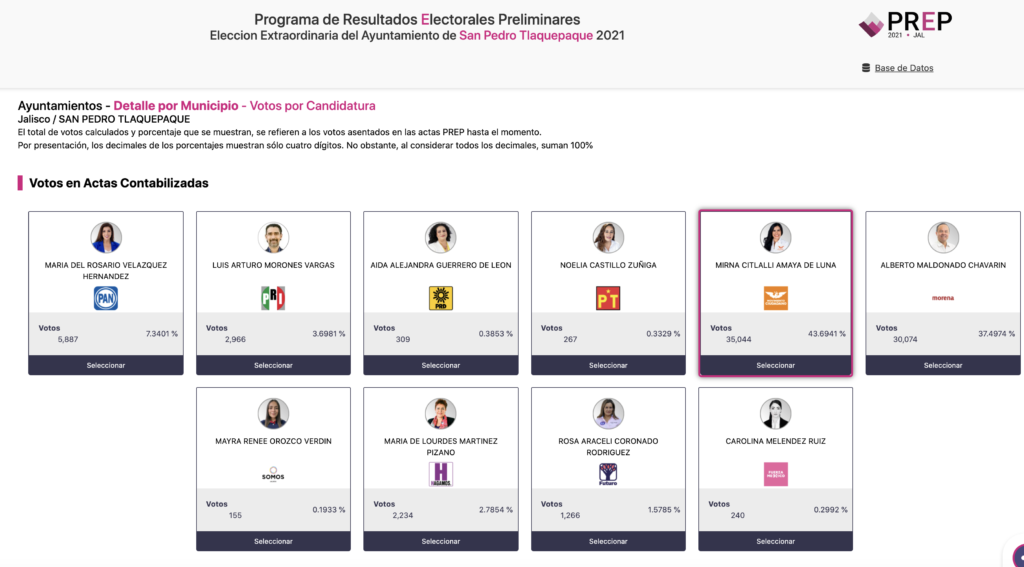The width and height of the screenshot is (1024, 567).
Task: Click the Hagamos party logo icon
Action: point(441,474)
